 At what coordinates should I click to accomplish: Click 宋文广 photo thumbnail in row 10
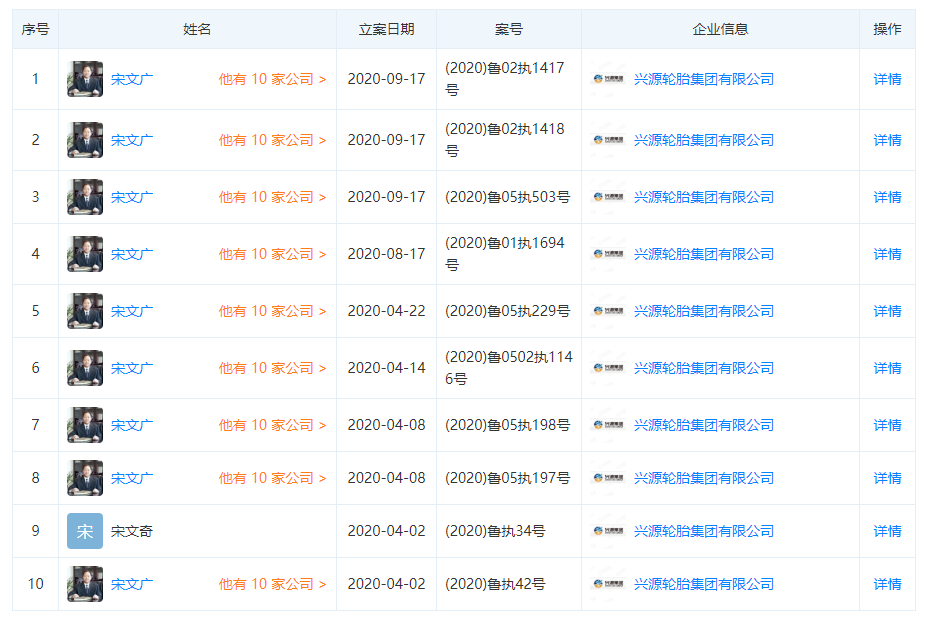point(85,584)
